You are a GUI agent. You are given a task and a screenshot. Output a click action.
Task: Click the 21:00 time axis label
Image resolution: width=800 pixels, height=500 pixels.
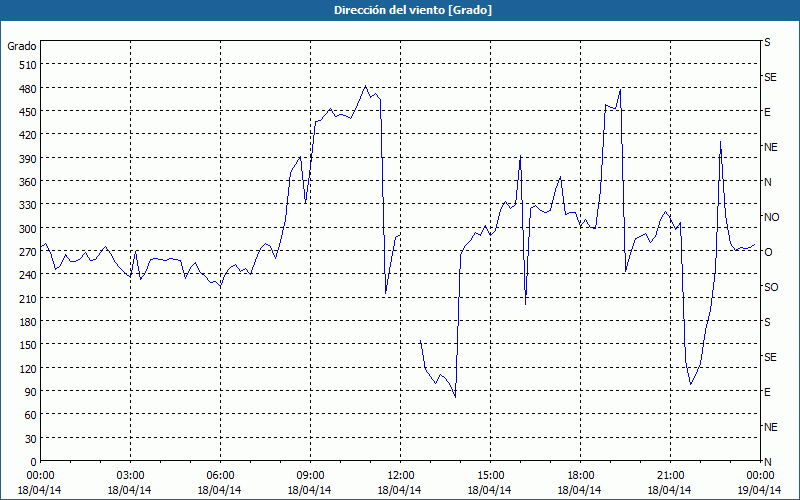pyautogui.click(x=670, y=476)
